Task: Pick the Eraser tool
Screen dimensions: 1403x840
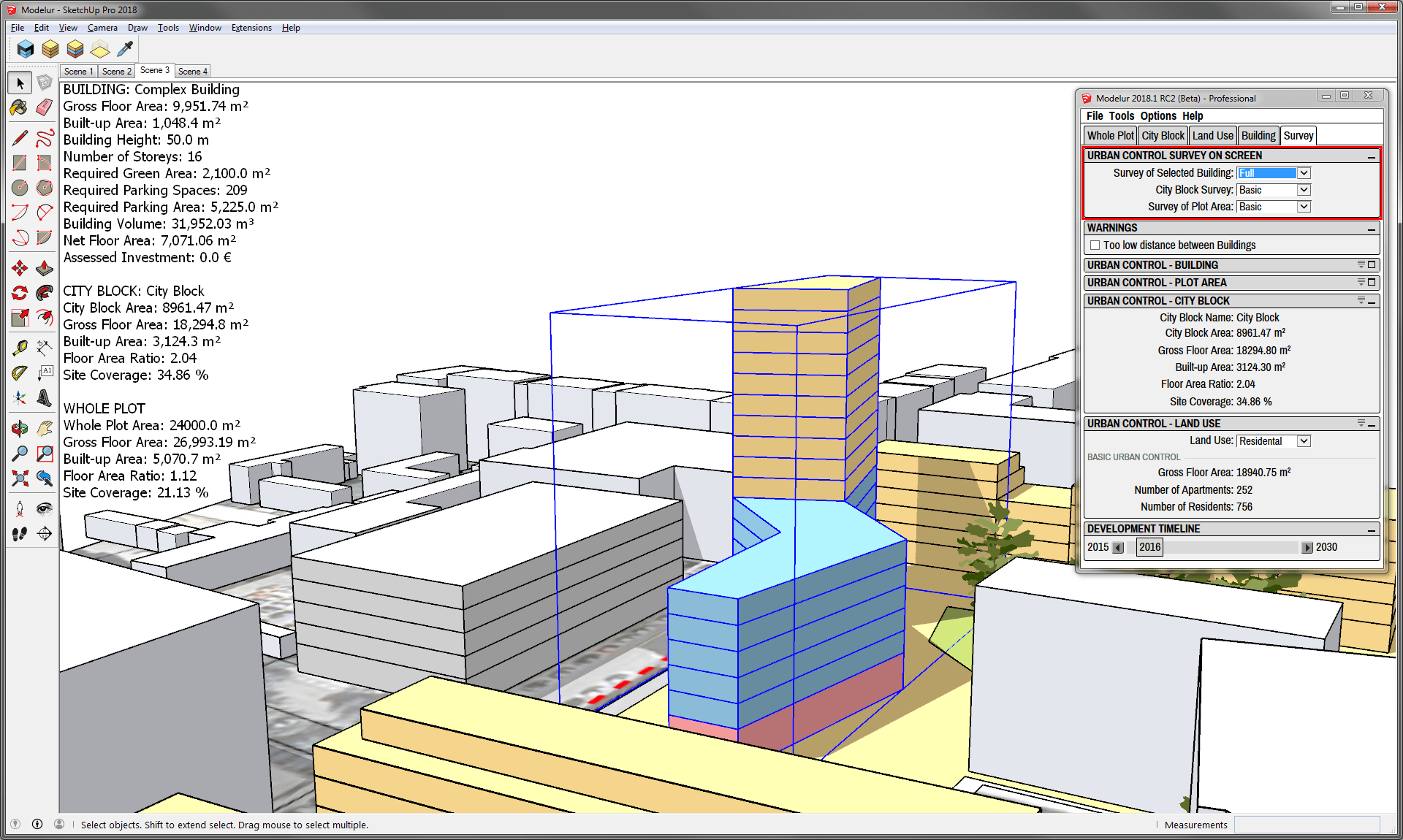Action: tap(44, 107)
